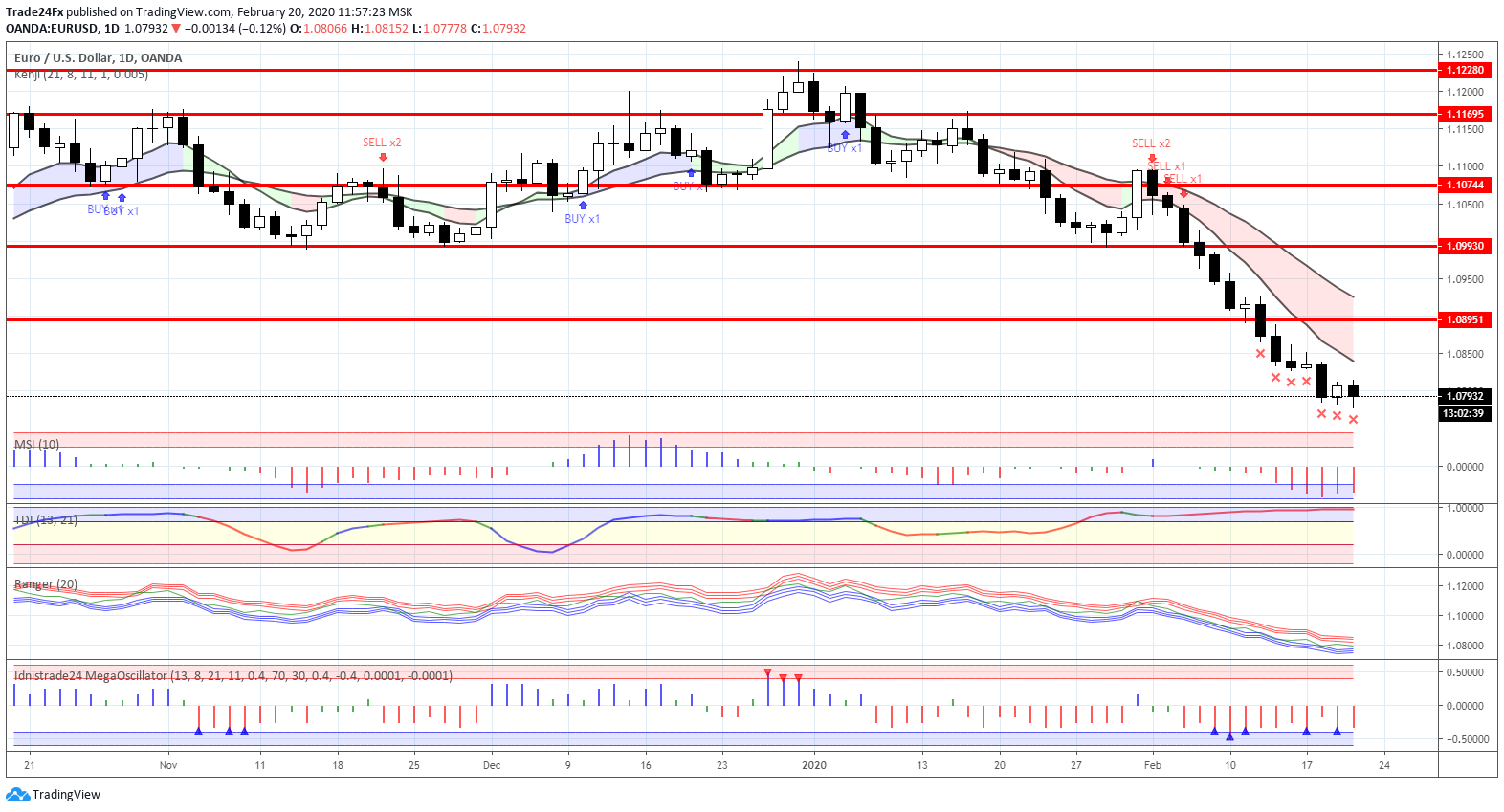Select the Kenji (21, 8, 11, 1, 0.005) indicator label
Viewport: 1504px width, 812px height.
click(x=81, y=75)
